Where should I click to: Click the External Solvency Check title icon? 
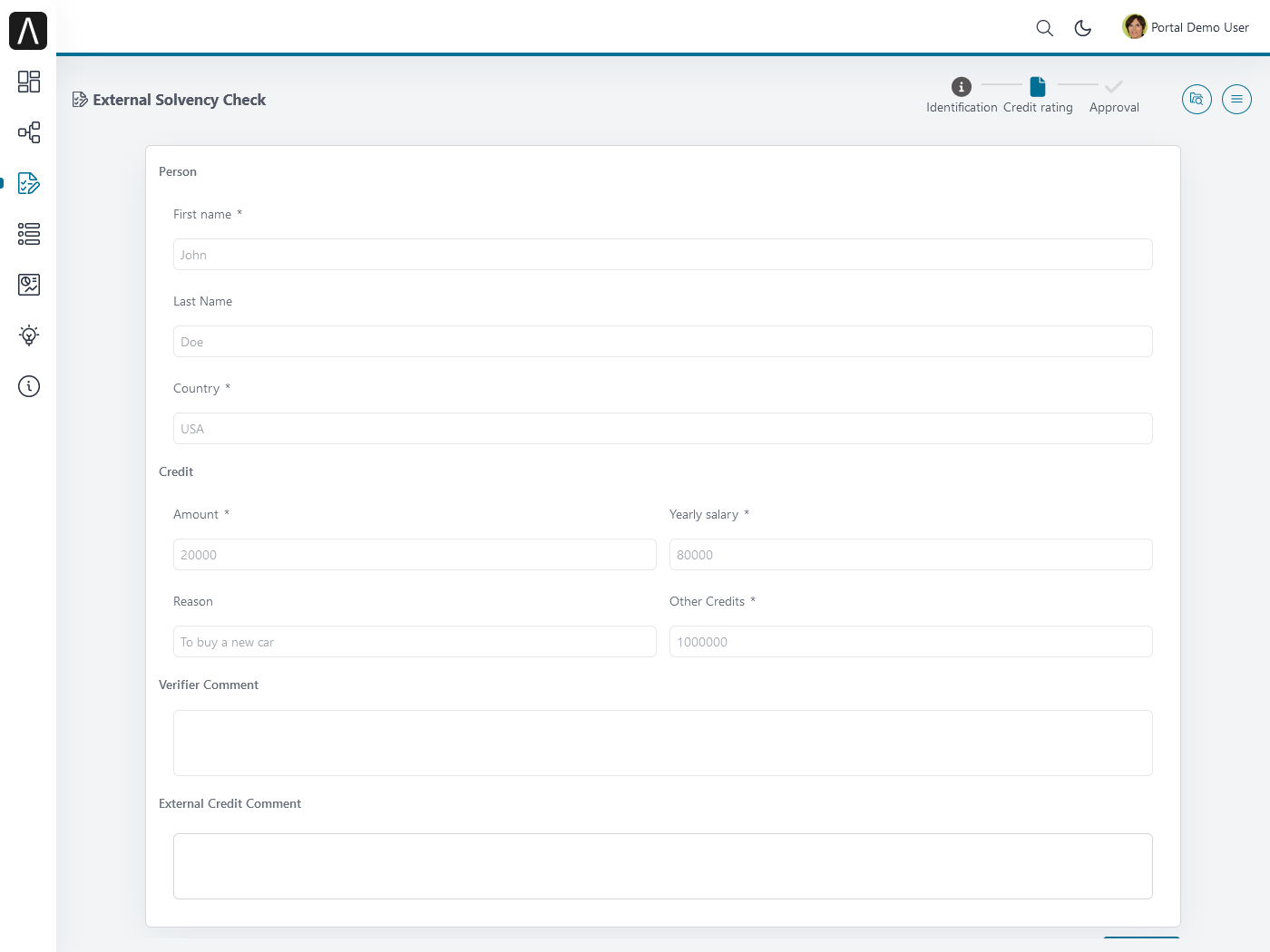(80, 100)
